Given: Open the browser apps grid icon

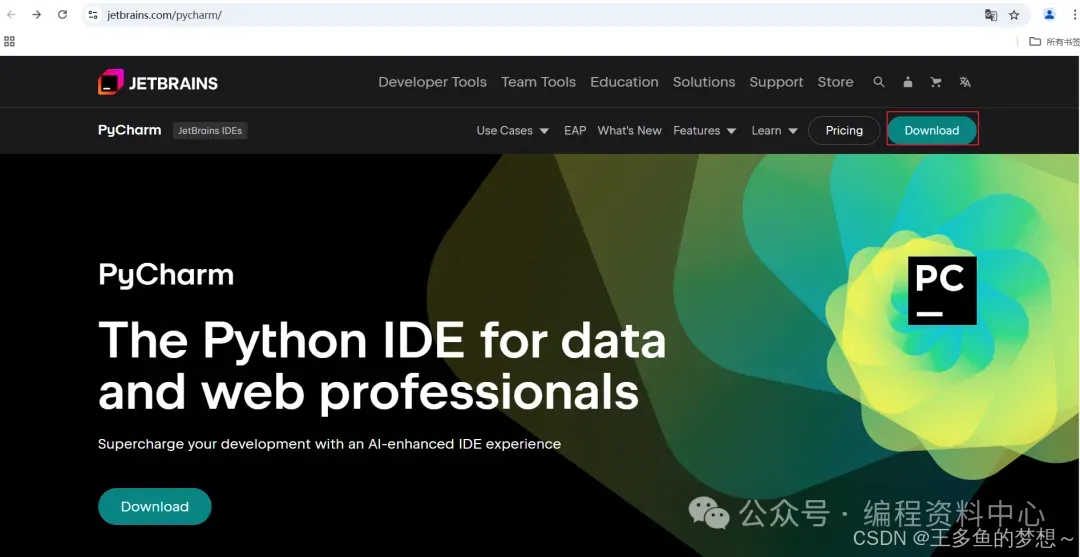Looking at the screenshot, I should [9, 41].
